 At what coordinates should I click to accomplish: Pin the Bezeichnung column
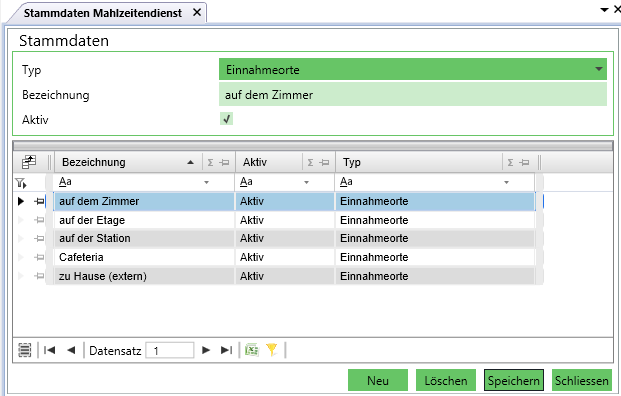225,162
